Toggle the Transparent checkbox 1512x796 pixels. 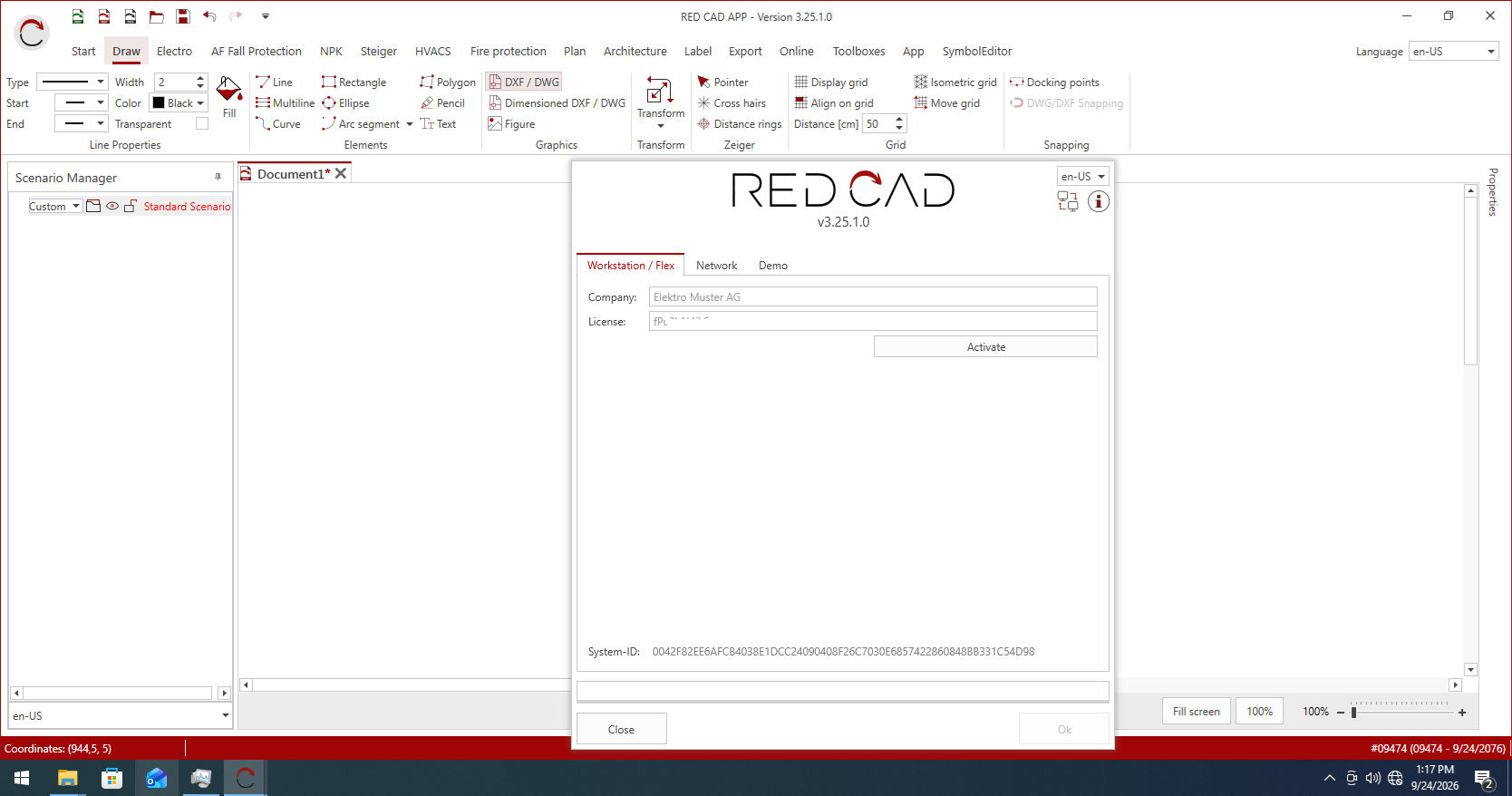pyautogui.click(x=202, y=123)
